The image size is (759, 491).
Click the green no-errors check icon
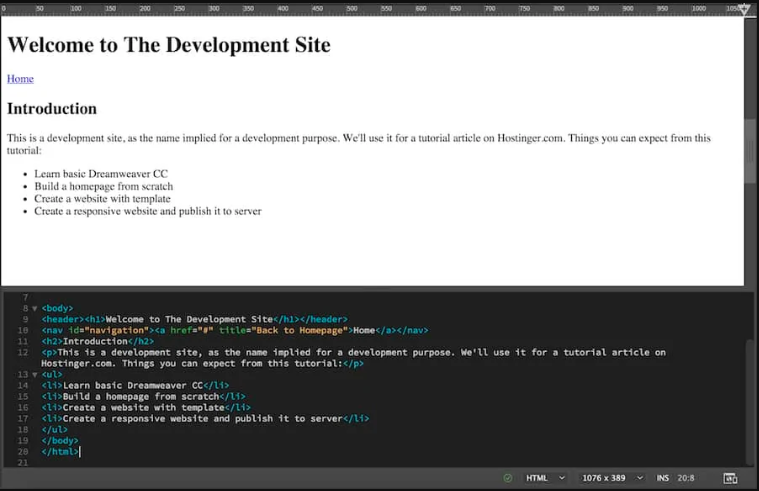pyautogui.click(x=508, y=478)
